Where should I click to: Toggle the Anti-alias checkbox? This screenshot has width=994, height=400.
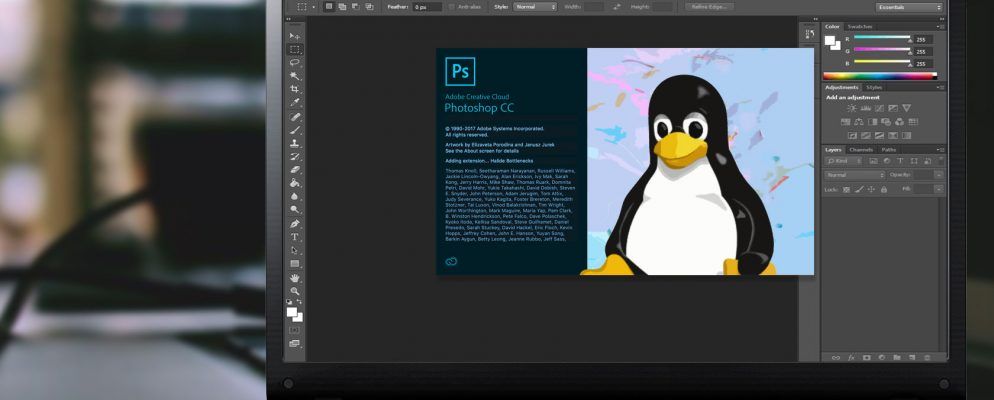coord(451,7)
